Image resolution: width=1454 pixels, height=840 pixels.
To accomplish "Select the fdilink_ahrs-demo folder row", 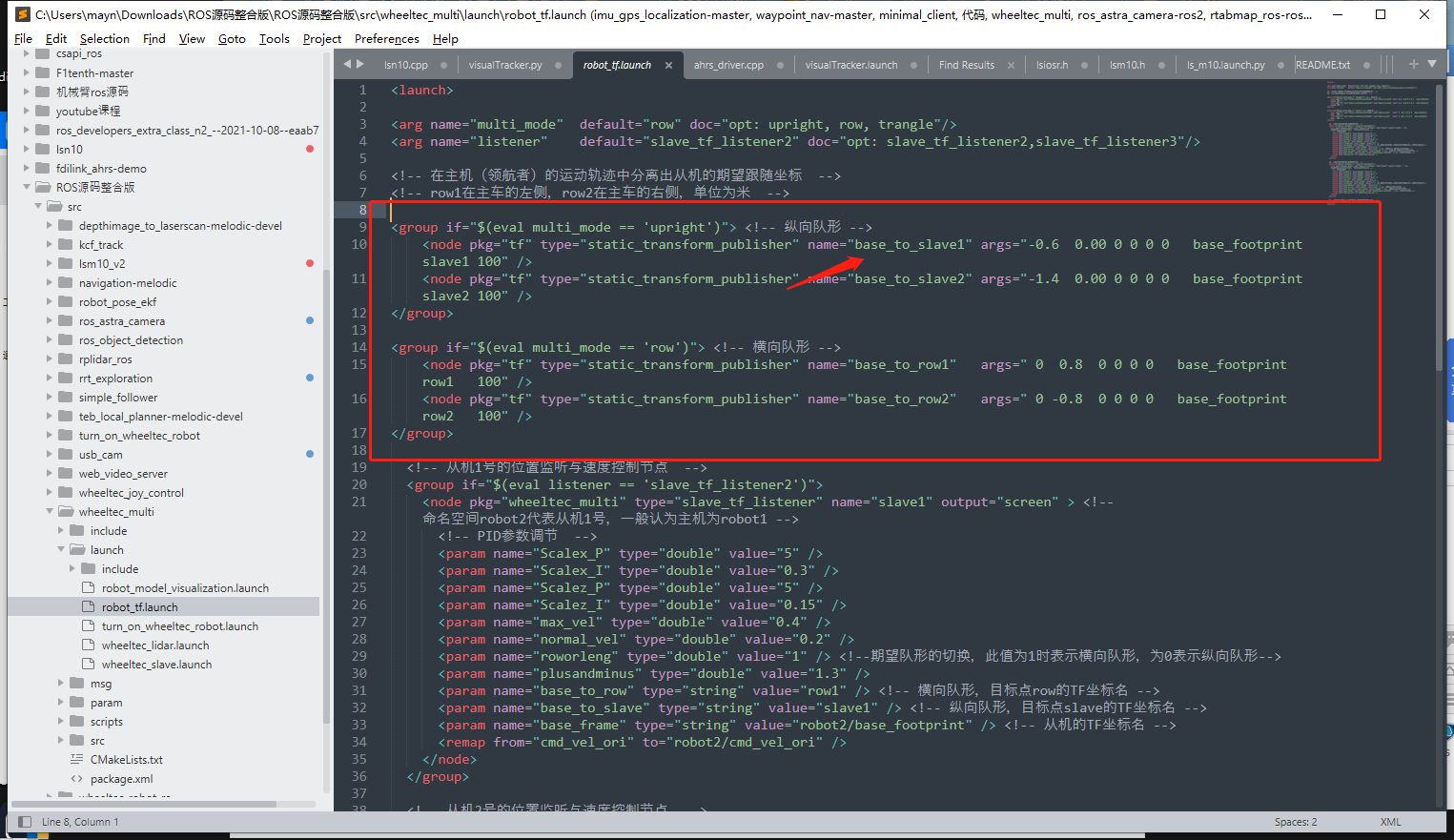I will [164, 168].
